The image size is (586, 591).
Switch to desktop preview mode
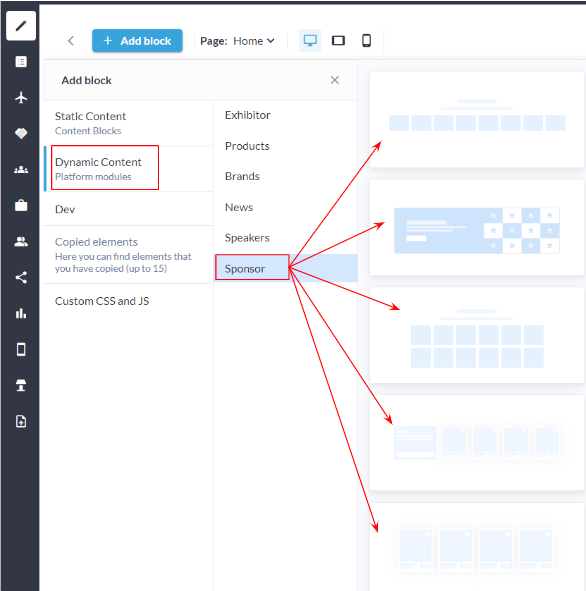click(310, 40)
